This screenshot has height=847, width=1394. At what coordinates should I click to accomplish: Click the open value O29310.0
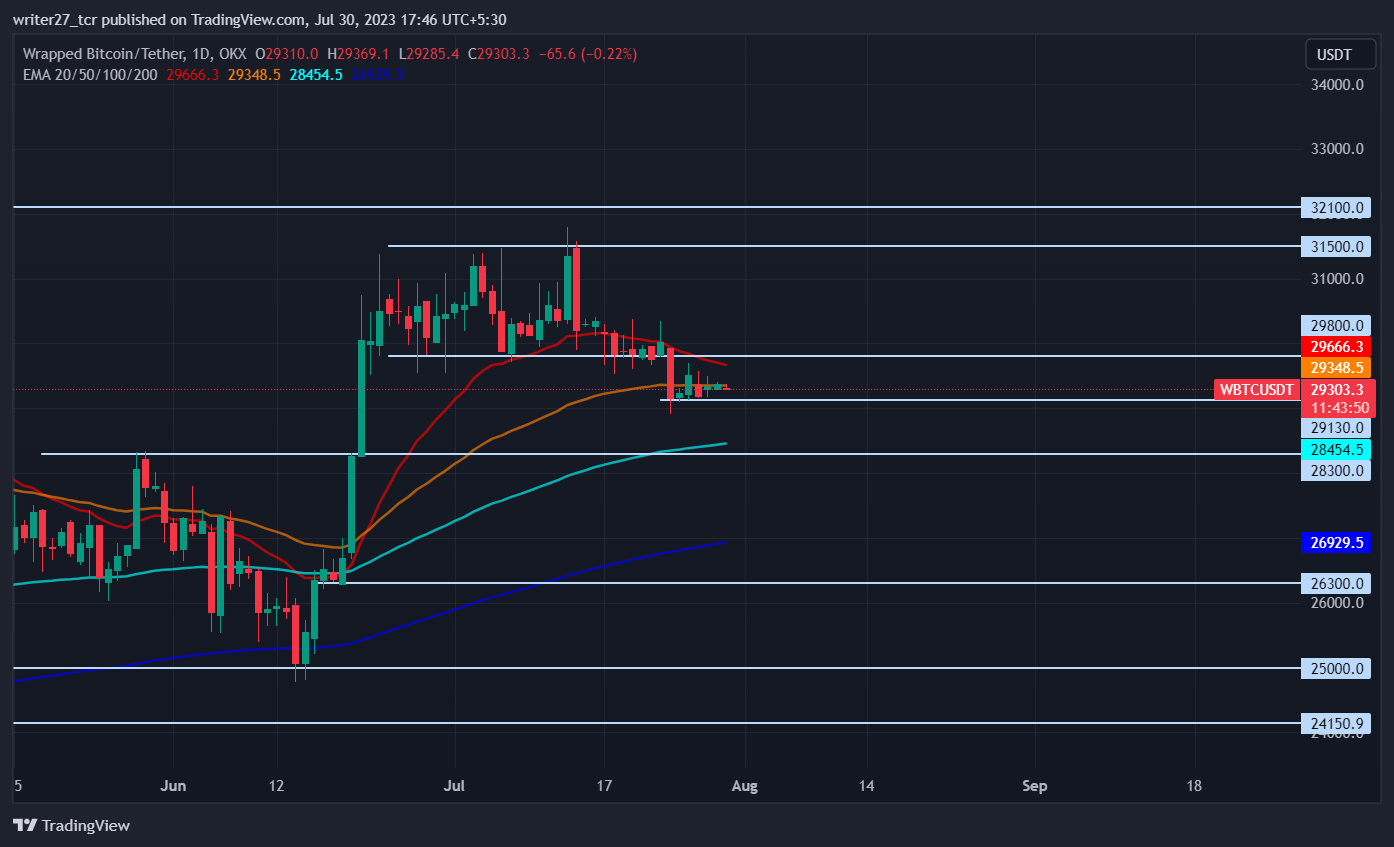[x=287, y=54]
